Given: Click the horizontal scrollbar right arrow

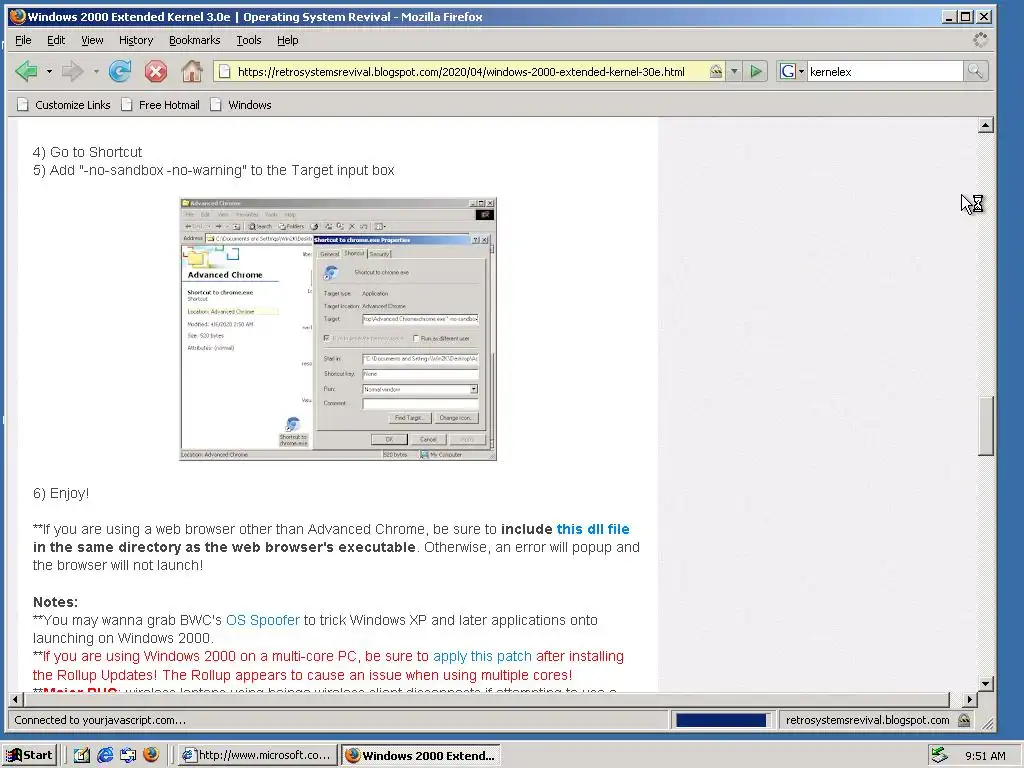Looking at the screenshot, I should (970, 699).
